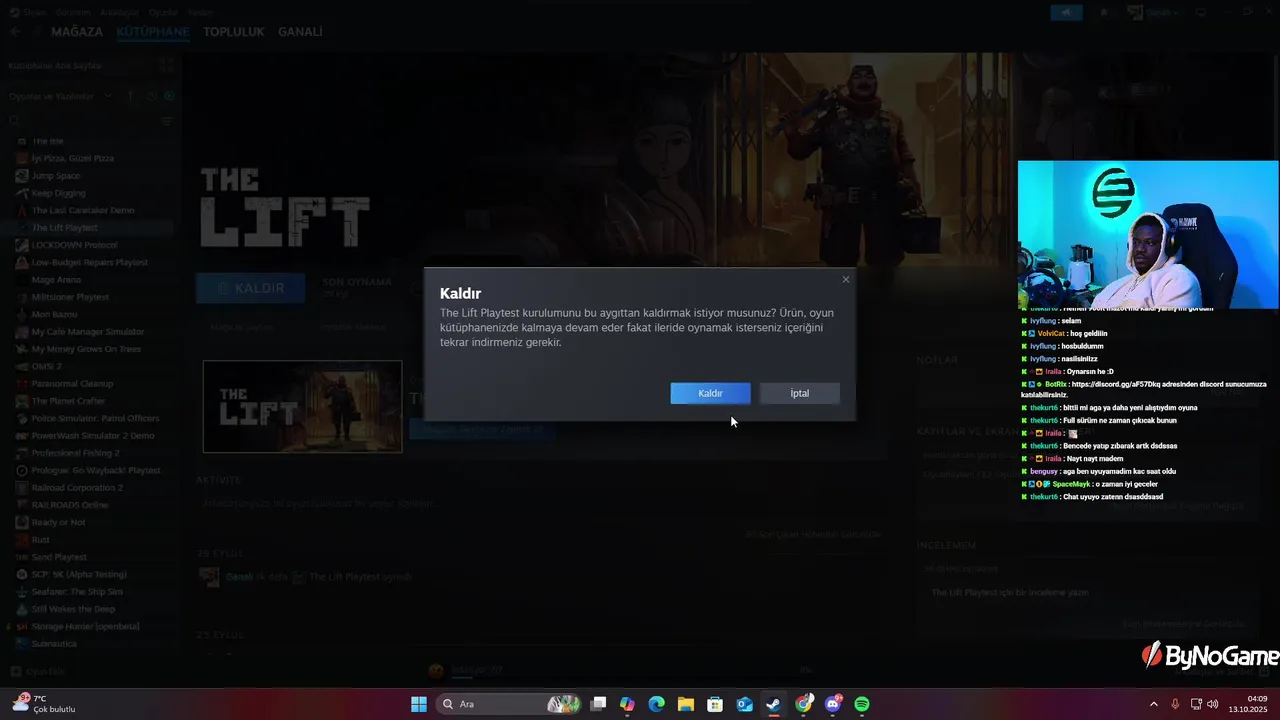Open Task View on the taskbar
The image size is (1280, 720).
coord(598,704)
